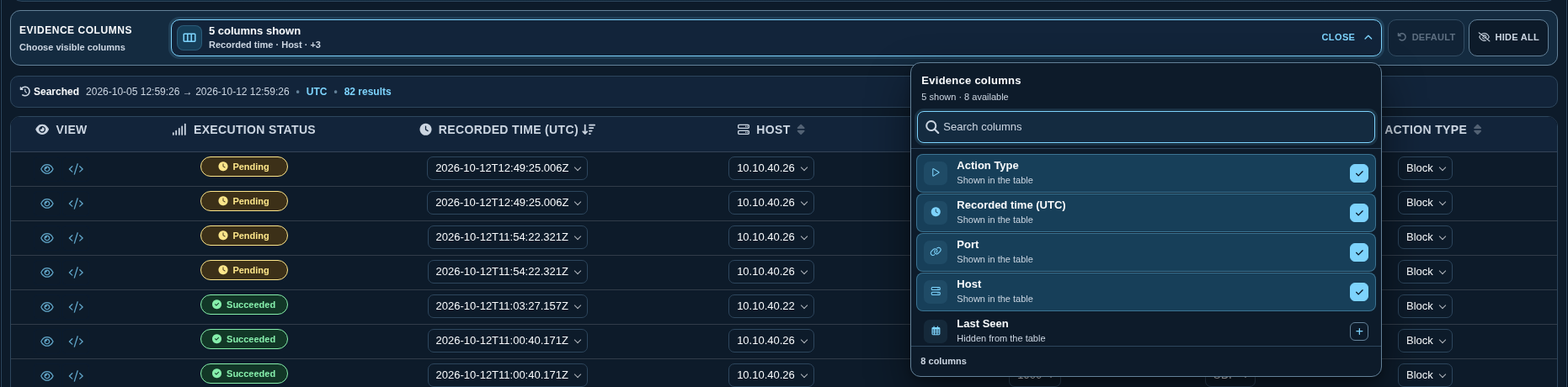Click the UTC timezone link

[317, 92]
